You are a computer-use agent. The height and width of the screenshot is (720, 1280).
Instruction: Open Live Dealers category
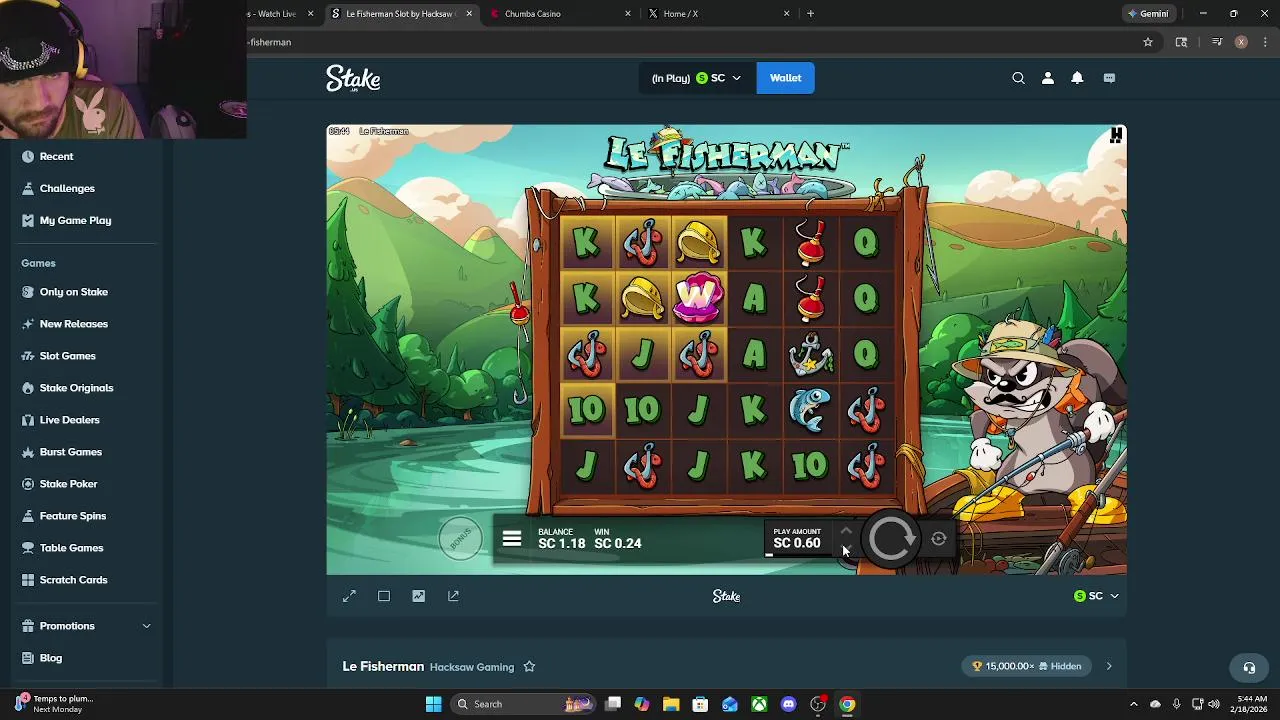(69, 420)
